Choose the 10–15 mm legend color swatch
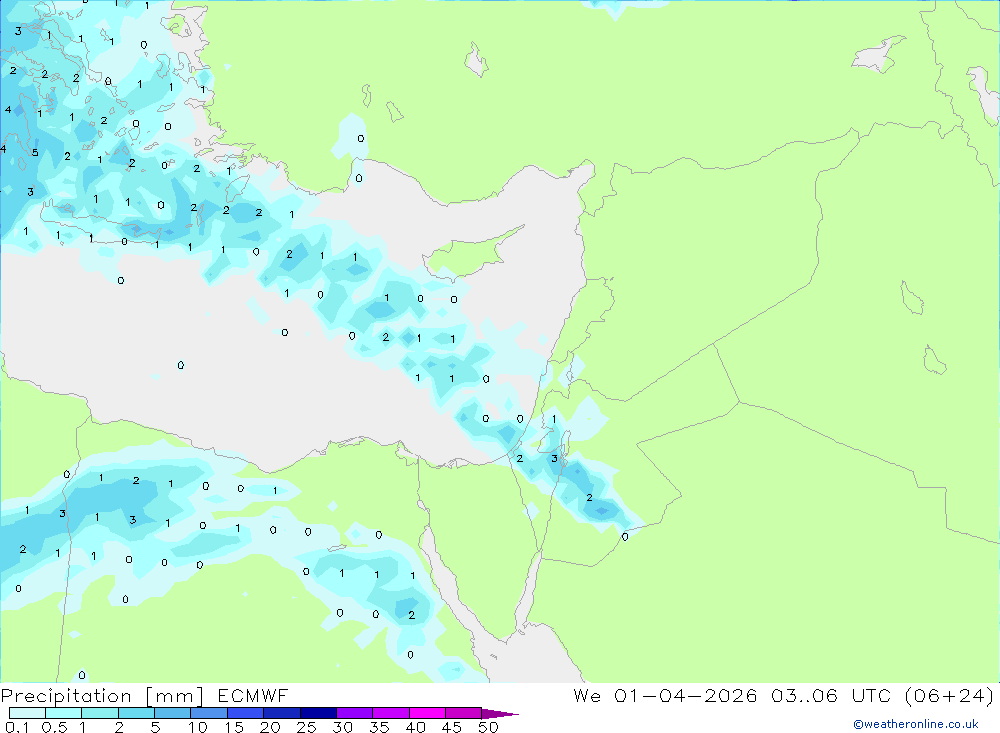Screen dimensions: 1000x733 [209, 713]
